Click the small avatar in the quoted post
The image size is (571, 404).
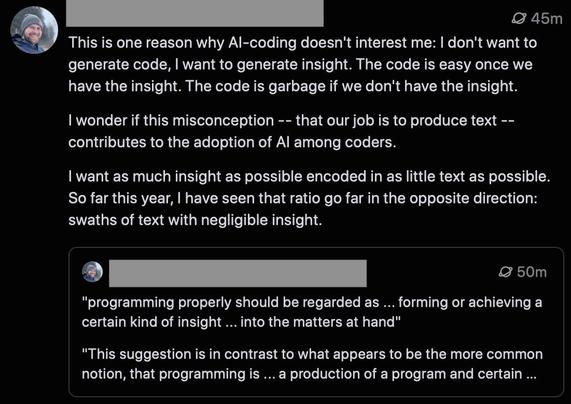92,272
